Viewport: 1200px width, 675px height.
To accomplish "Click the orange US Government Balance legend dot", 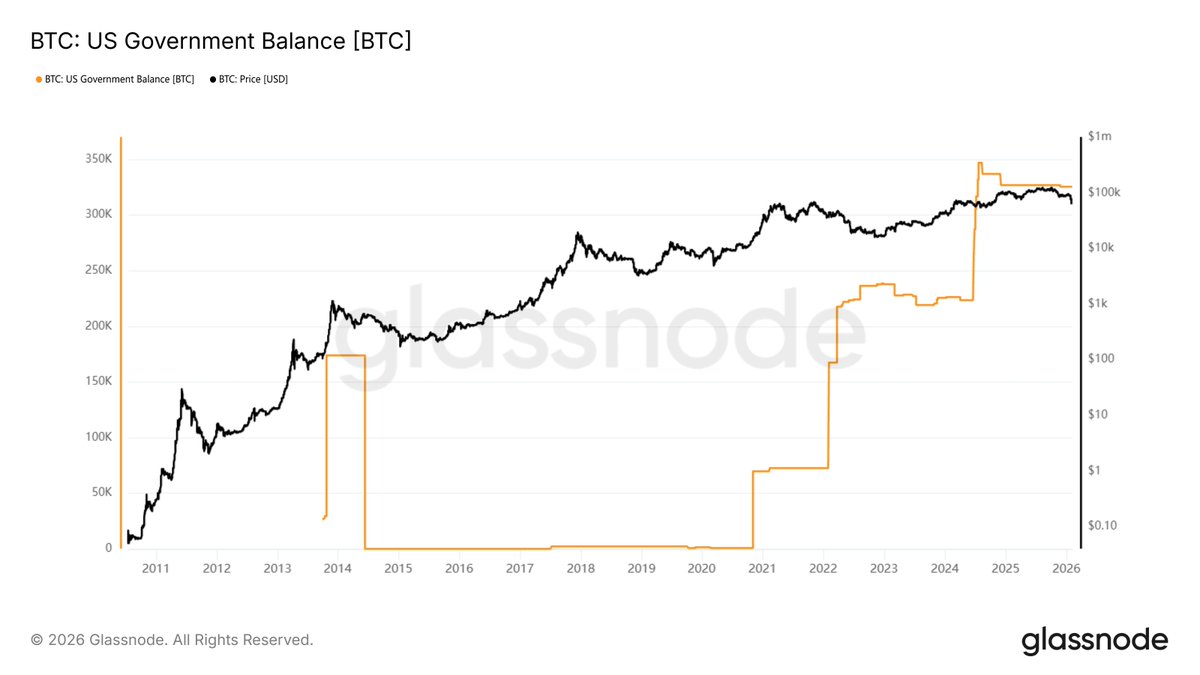I will pos(39,78).
